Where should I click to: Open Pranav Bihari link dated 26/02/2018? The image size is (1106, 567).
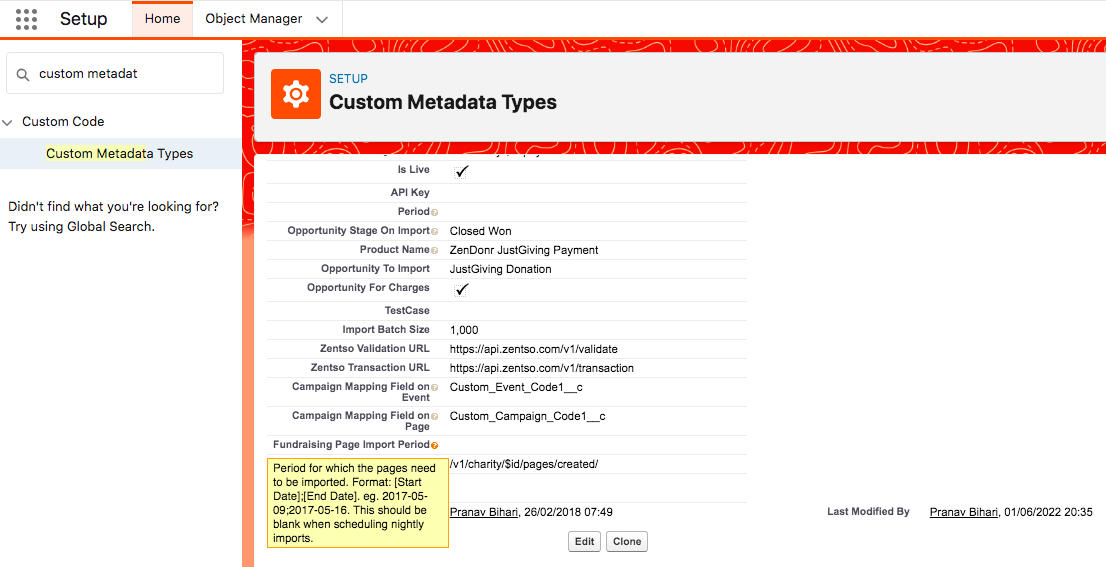tap(484, 512)
